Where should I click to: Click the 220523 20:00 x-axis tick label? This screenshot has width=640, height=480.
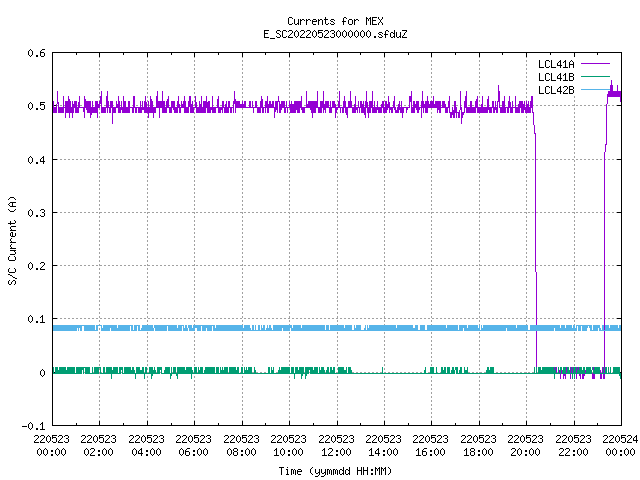coord(526,446)
